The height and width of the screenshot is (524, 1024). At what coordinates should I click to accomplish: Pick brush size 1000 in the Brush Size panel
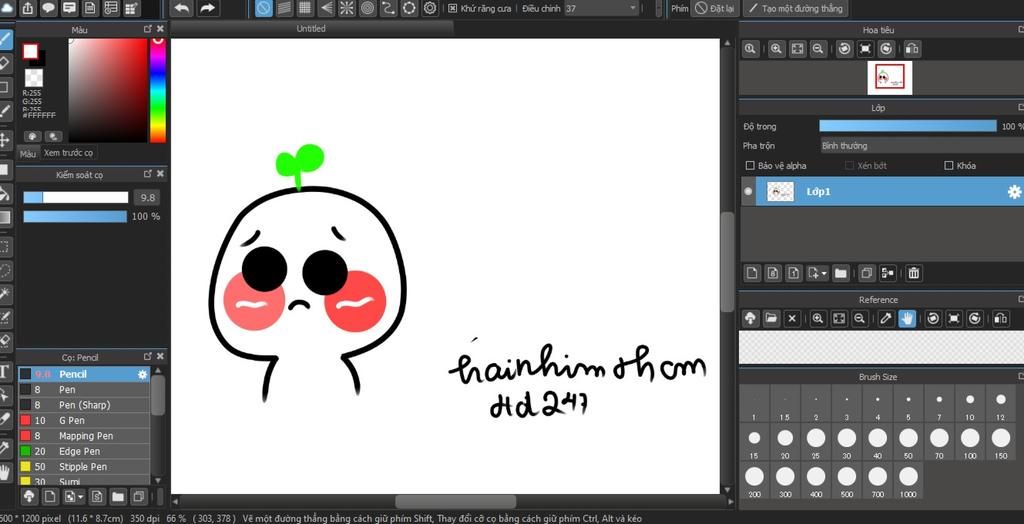coord(908,482)
